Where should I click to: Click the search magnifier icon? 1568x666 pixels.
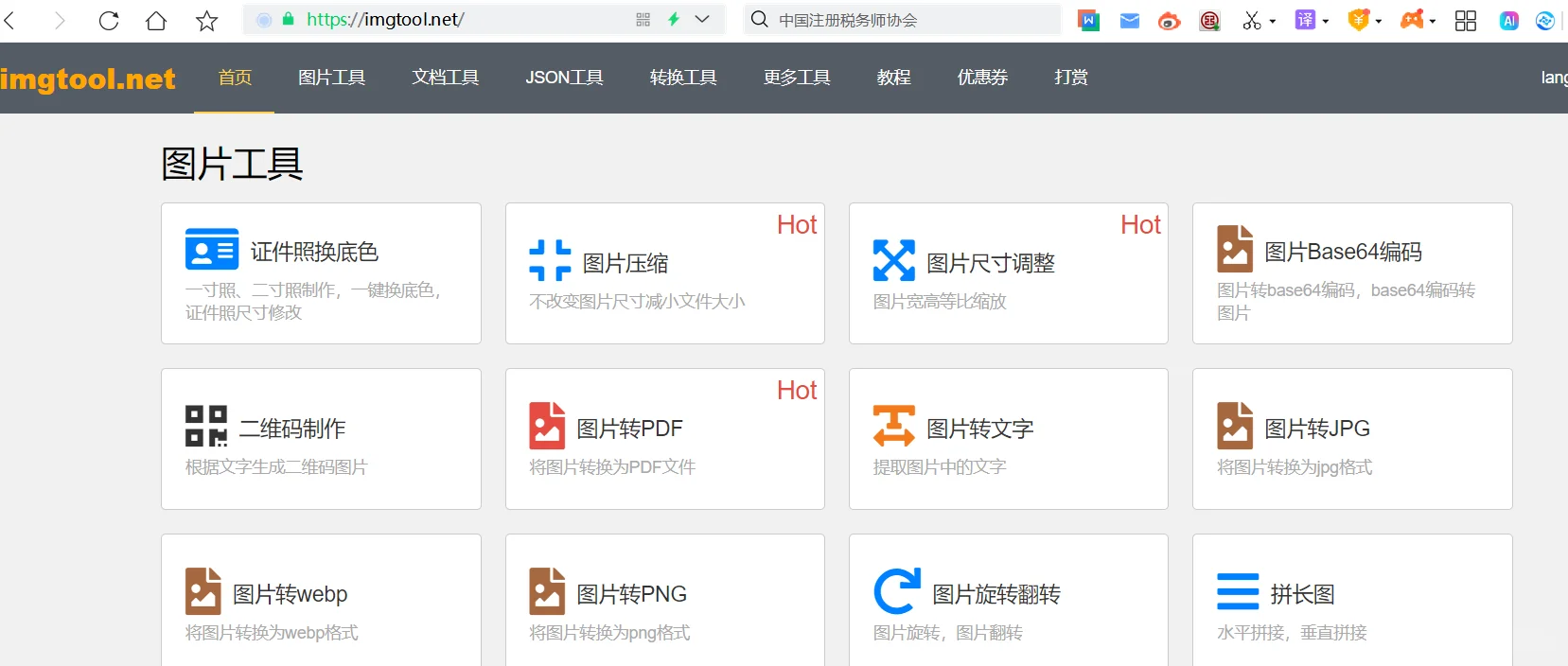pyautogui.click(x=759, y=19)
